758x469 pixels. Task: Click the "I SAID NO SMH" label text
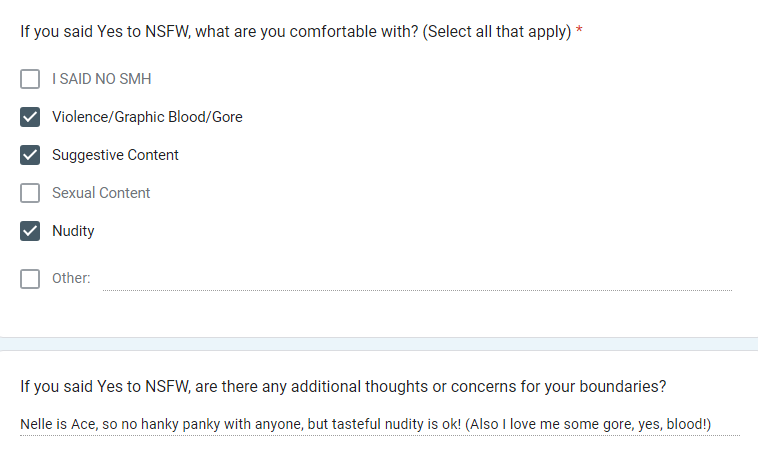[x=101, y=79]
